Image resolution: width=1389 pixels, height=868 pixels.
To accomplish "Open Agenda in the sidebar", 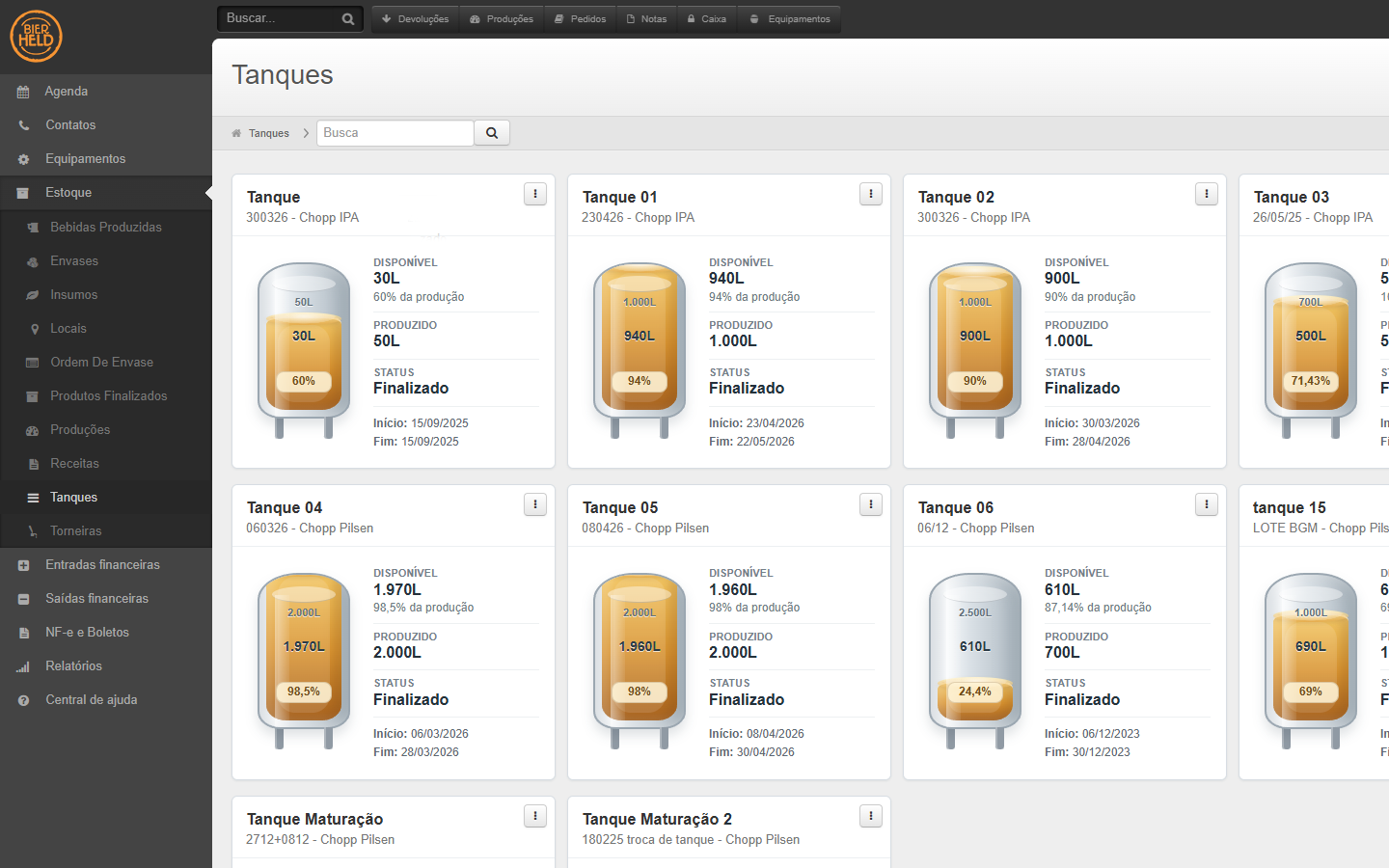I will pos(106,92).
